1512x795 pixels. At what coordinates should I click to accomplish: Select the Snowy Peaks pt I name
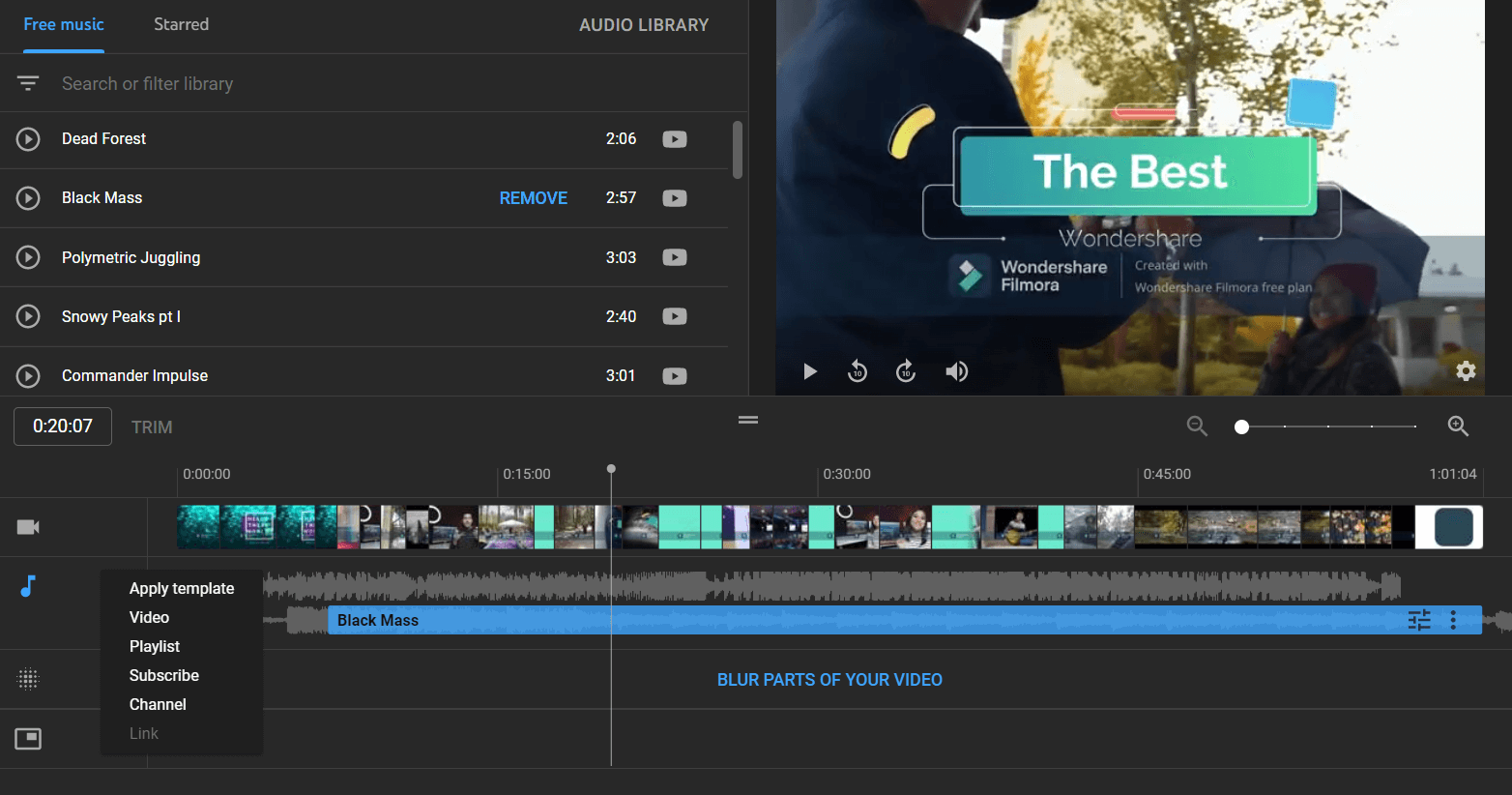[x=121, y=317]
